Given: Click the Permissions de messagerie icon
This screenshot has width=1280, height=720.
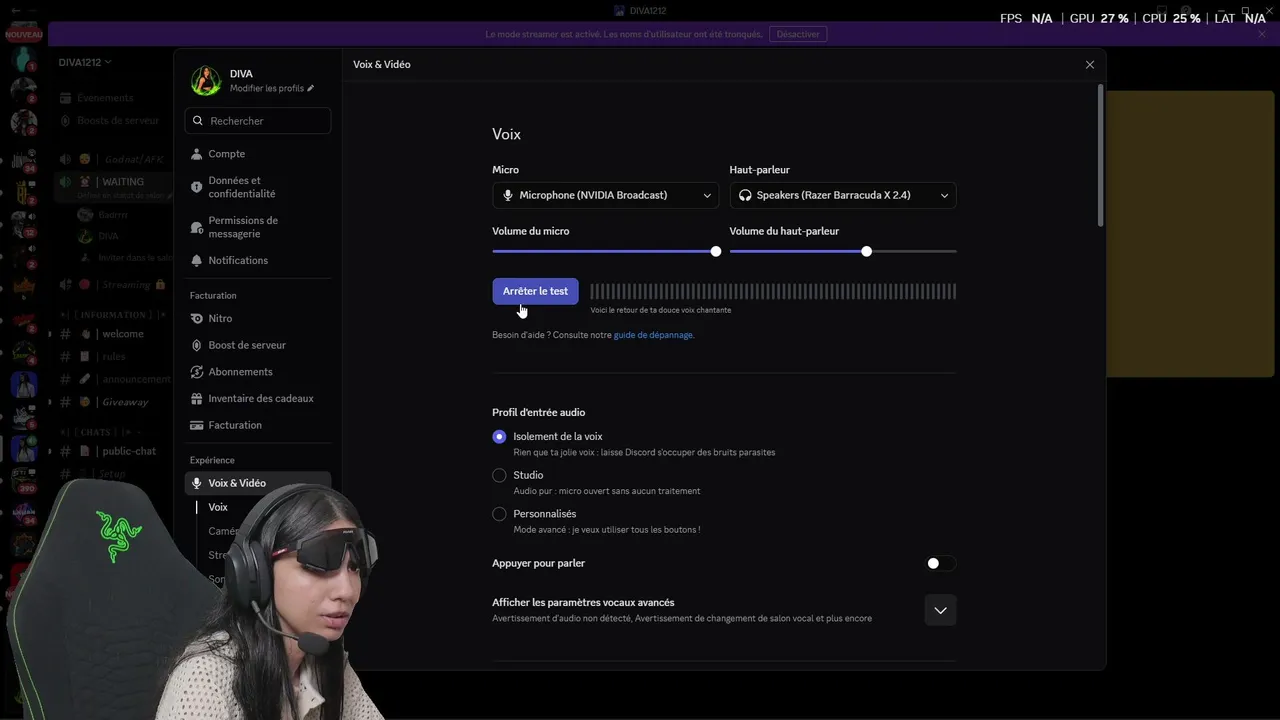Looking at the screenshot, I should (197, 227).
